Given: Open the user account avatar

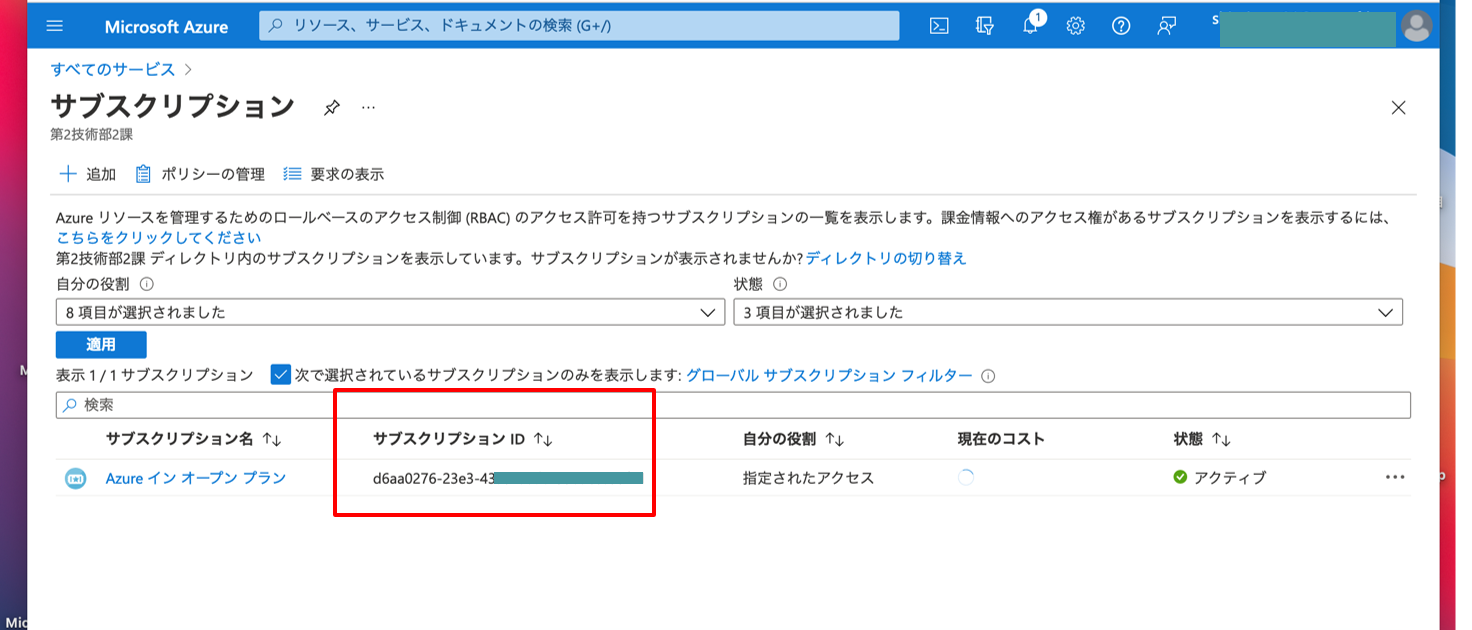Looking at the screenshot, I should pos(1417,26).
